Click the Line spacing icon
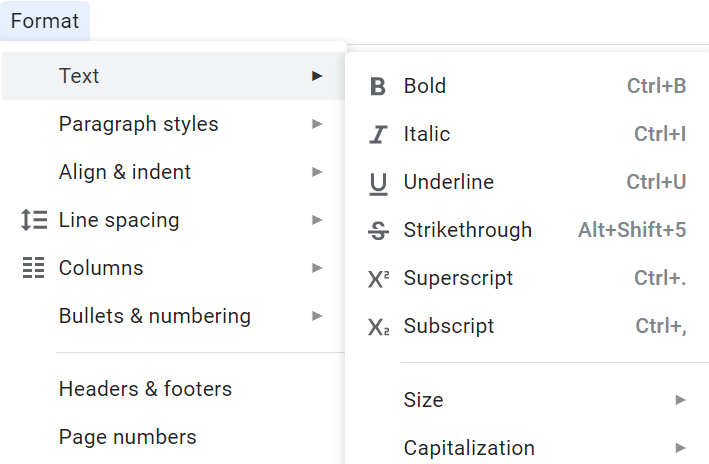This screenshot has height=464, width=709. [34, 220]
